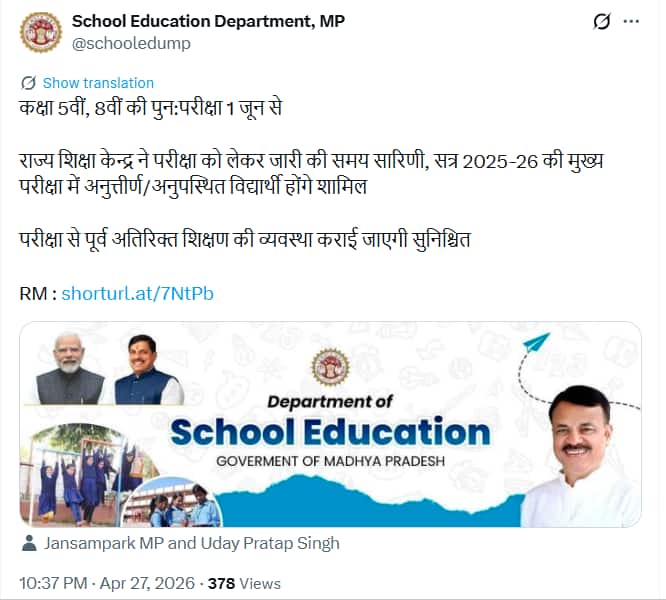666x600 pixels.
Task: Show translation of the Hindi post
Action: pos(98,83)
